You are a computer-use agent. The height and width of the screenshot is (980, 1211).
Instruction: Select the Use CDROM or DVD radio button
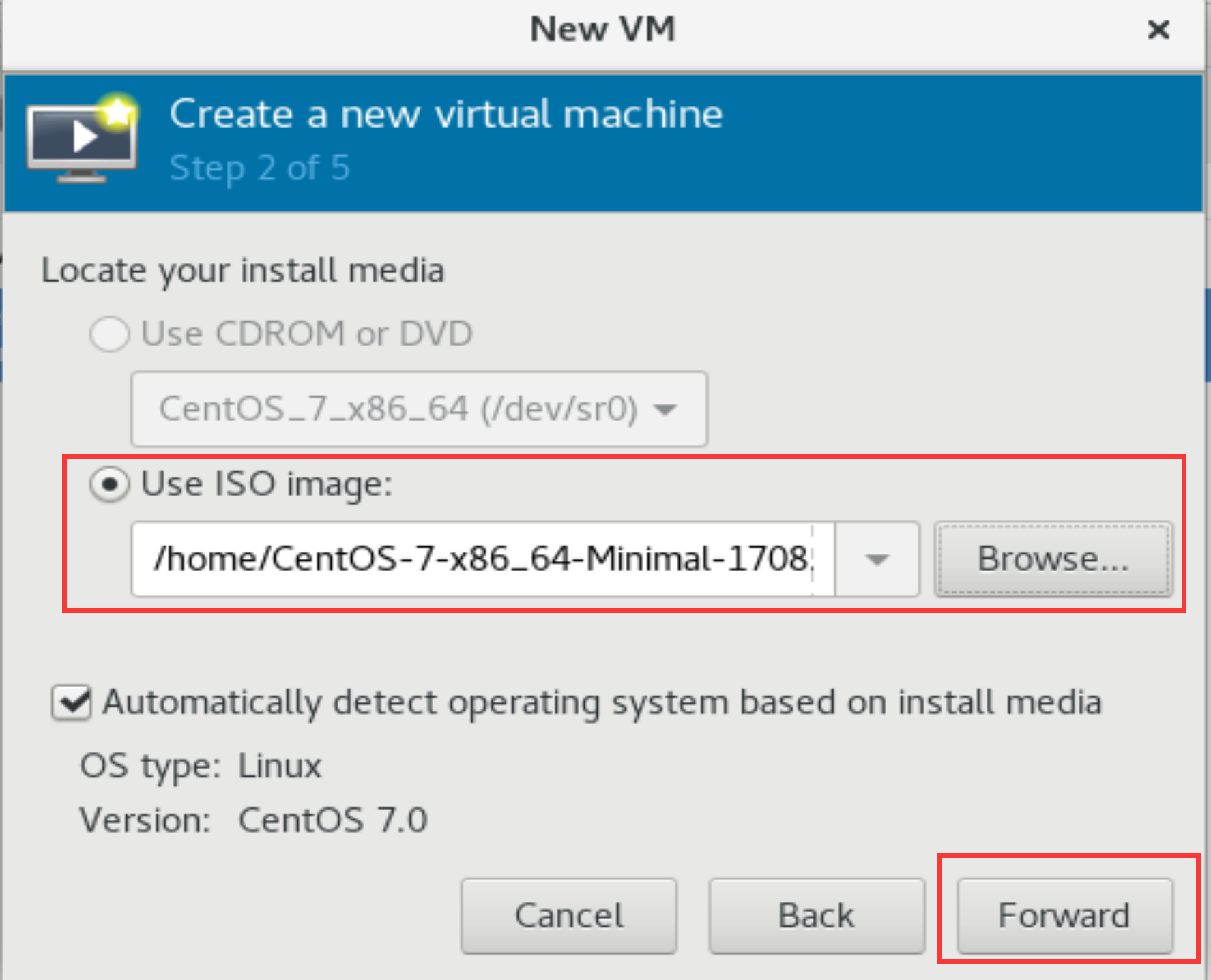(x=109, y=334)
